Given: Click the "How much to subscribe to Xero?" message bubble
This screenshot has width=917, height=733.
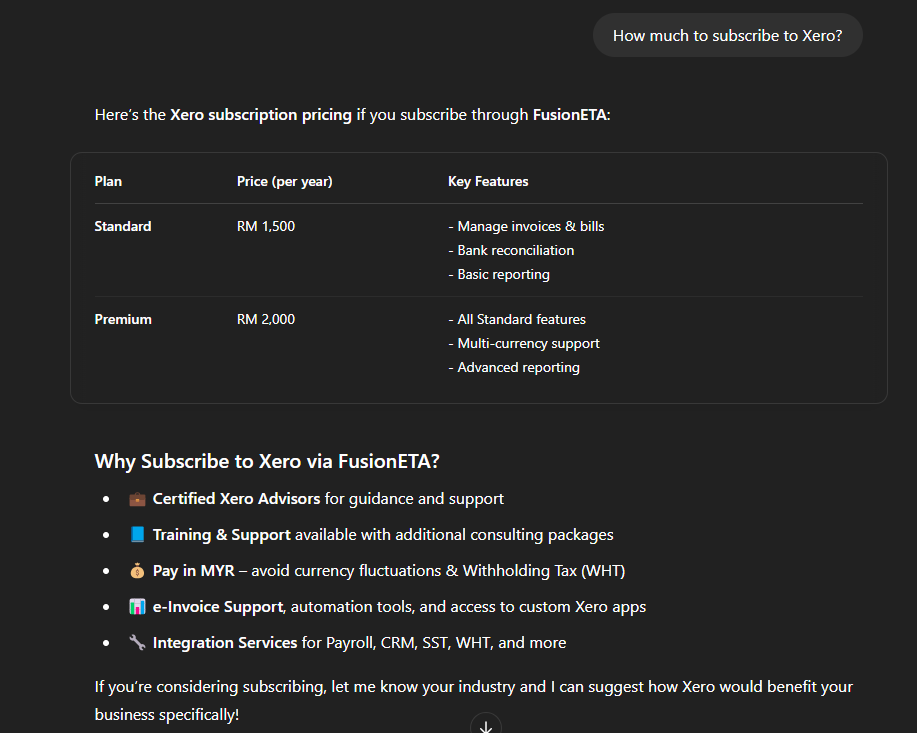Looking at the screenshot, I should click(x=727, y=36).
